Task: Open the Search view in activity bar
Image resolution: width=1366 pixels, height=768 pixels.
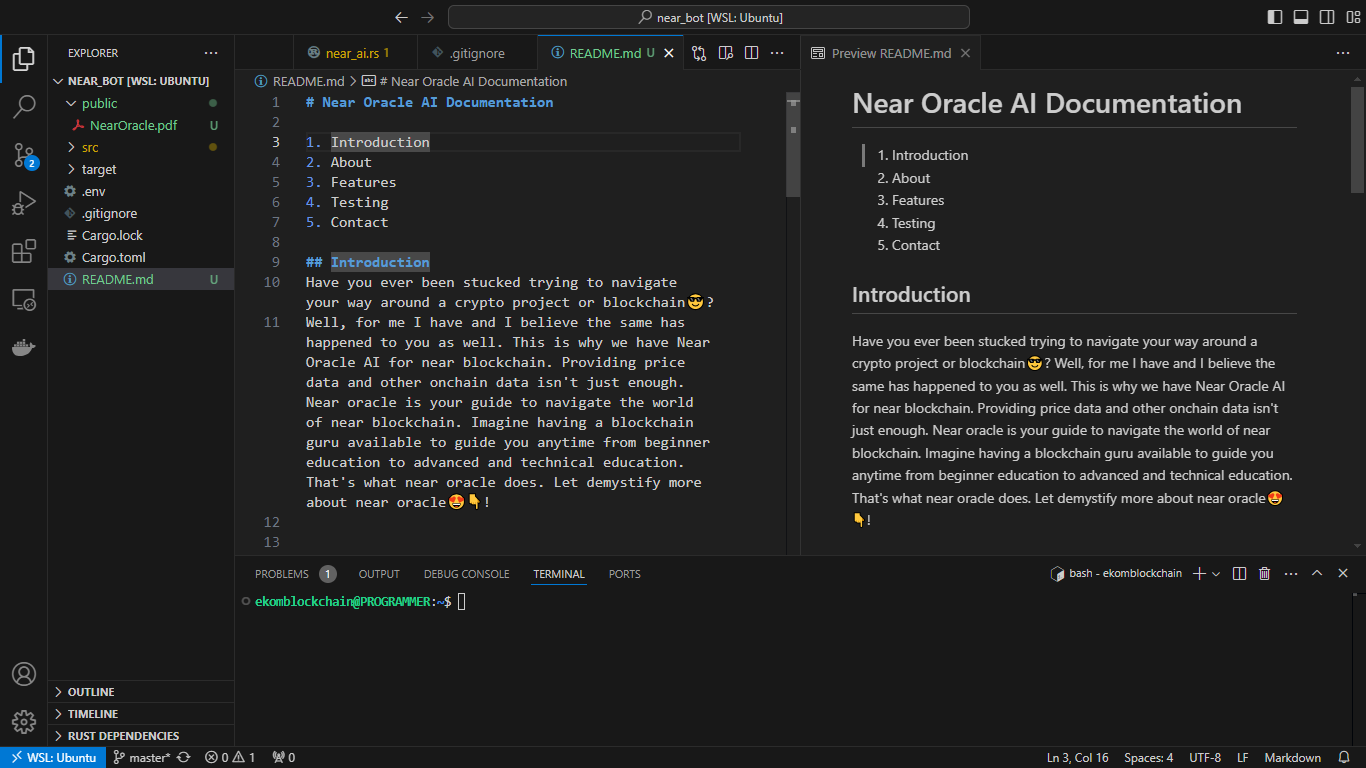Action: [24, 106]
